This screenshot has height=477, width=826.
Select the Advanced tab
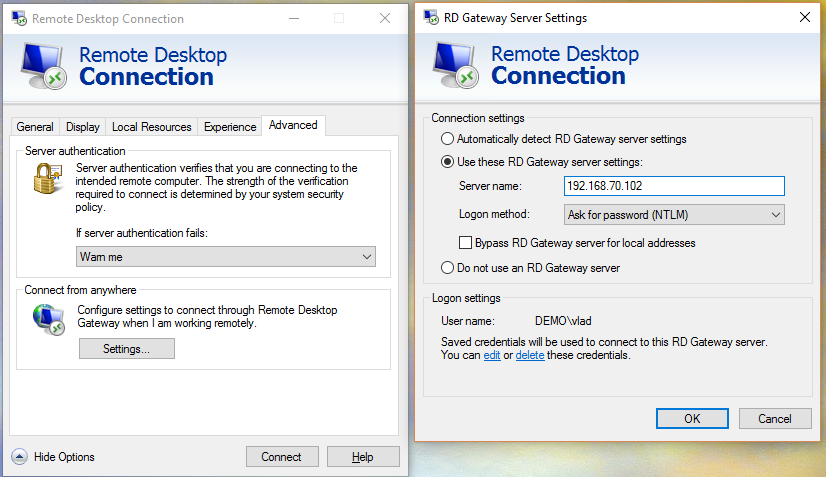[x=293, y=125]
